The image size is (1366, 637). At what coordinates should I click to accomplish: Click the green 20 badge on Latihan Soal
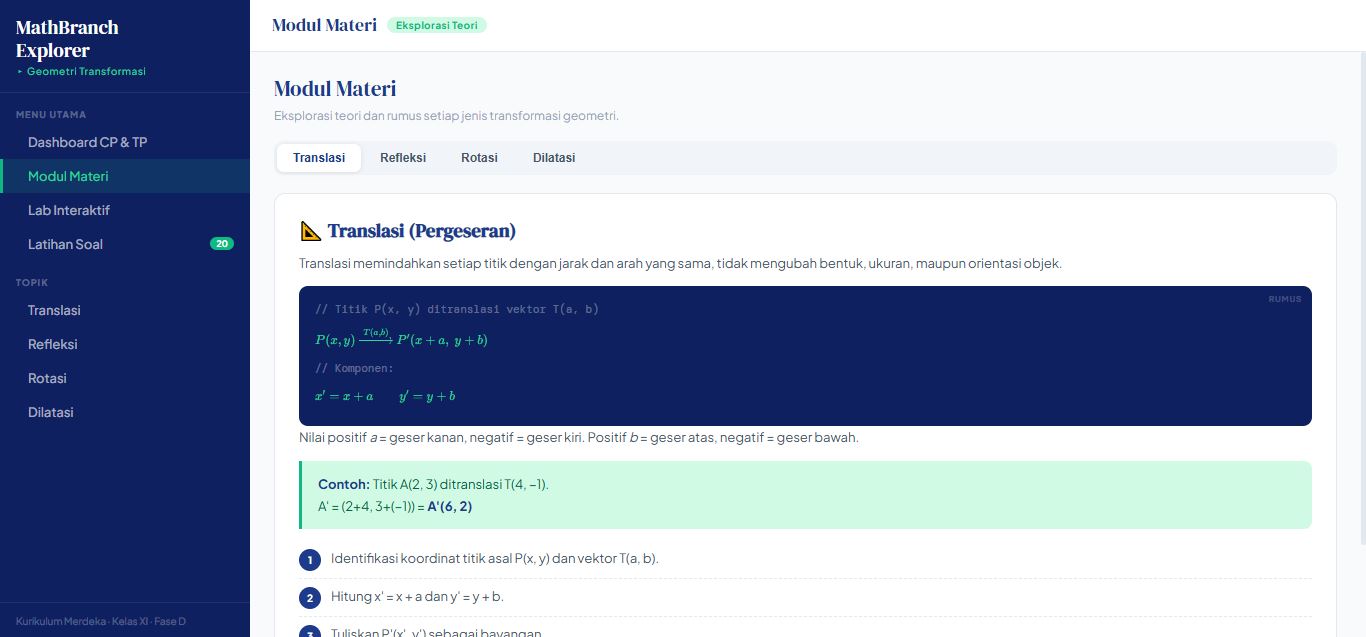222,244
